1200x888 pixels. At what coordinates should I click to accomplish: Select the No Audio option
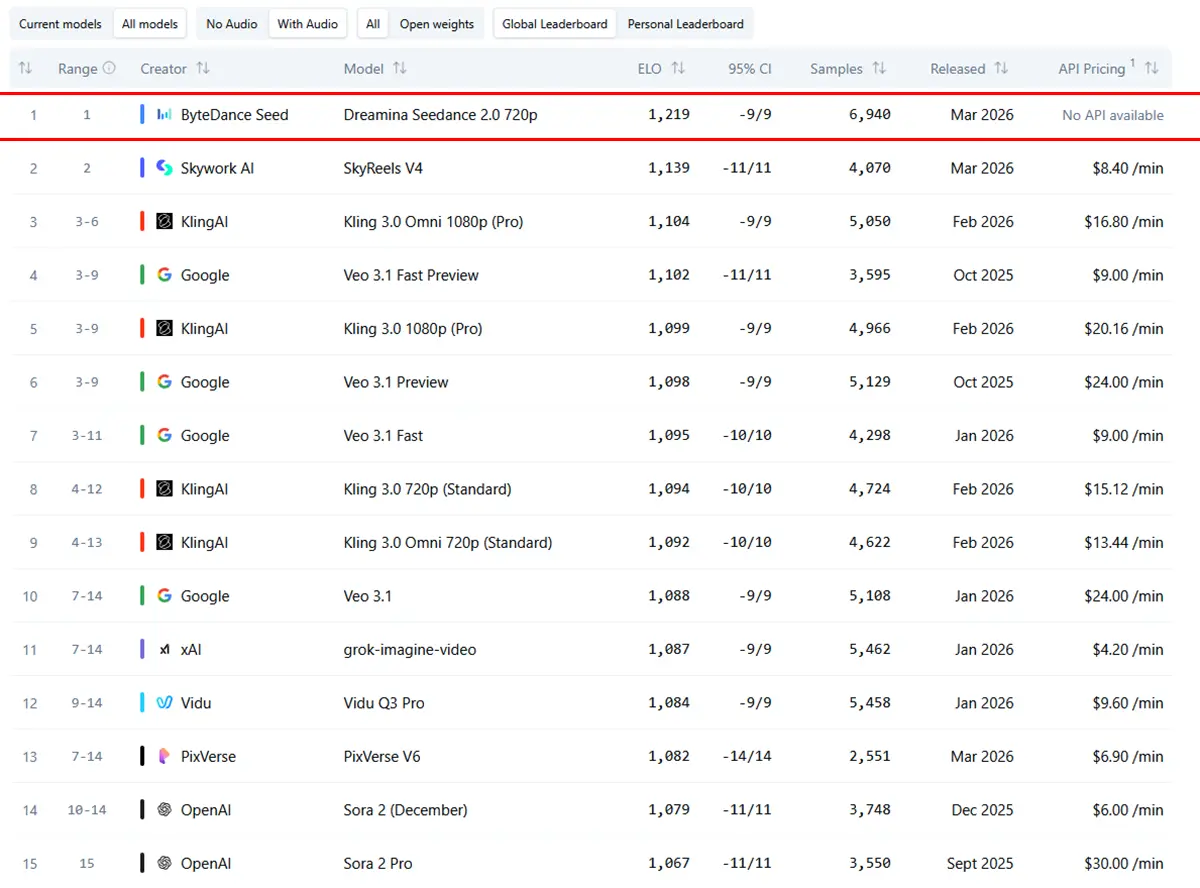tap(232, 24)
